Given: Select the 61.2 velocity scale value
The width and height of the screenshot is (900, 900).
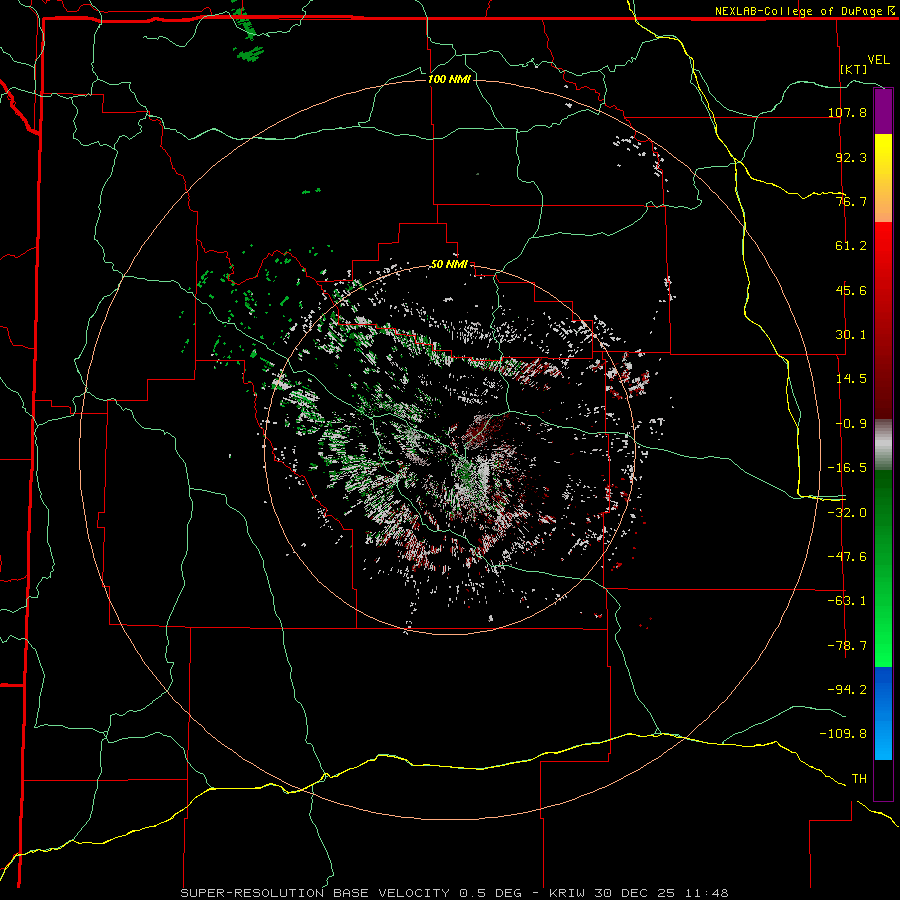Looking at the screenshot, I should 851,246.
